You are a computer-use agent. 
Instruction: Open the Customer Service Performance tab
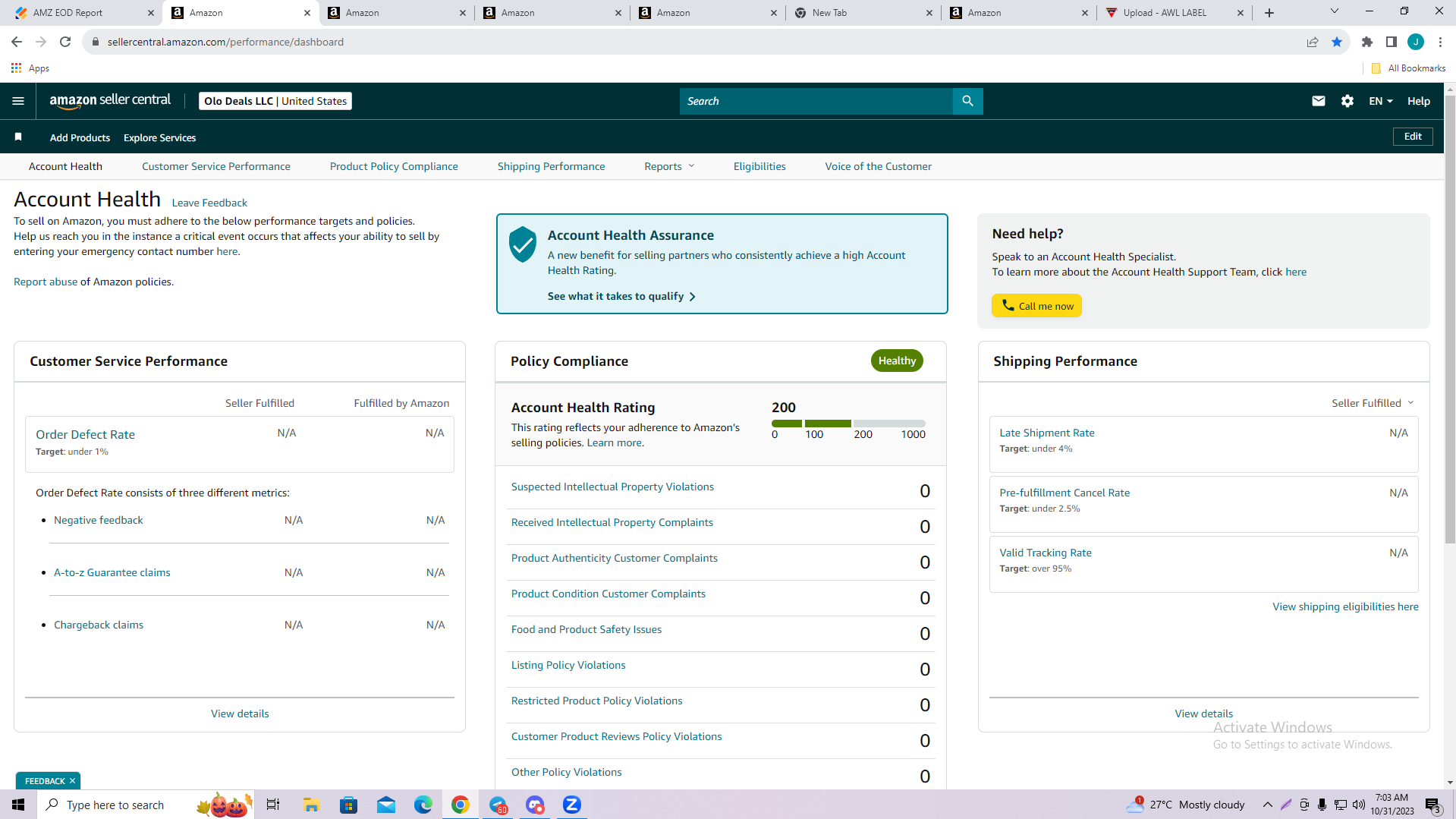[x=216, y=166]
